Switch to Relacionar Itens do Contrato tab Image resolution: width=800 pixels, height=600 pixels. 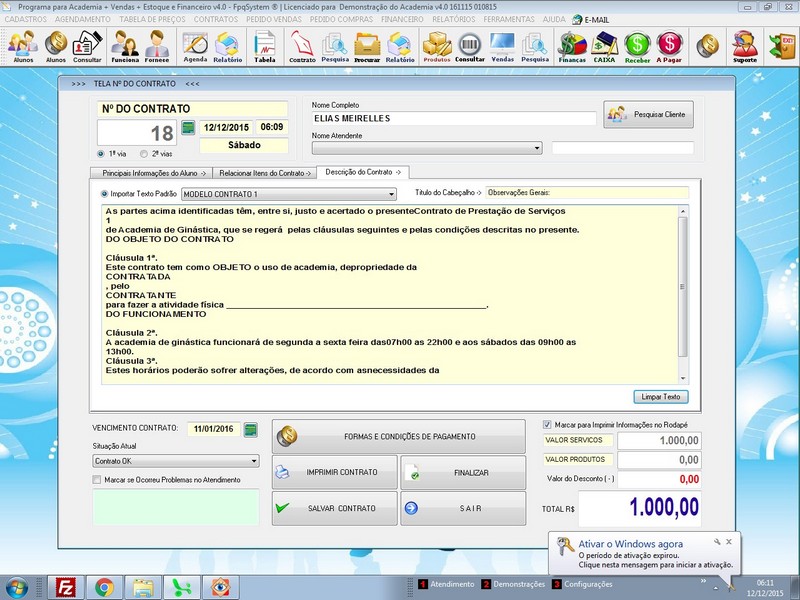coord(265,173)
